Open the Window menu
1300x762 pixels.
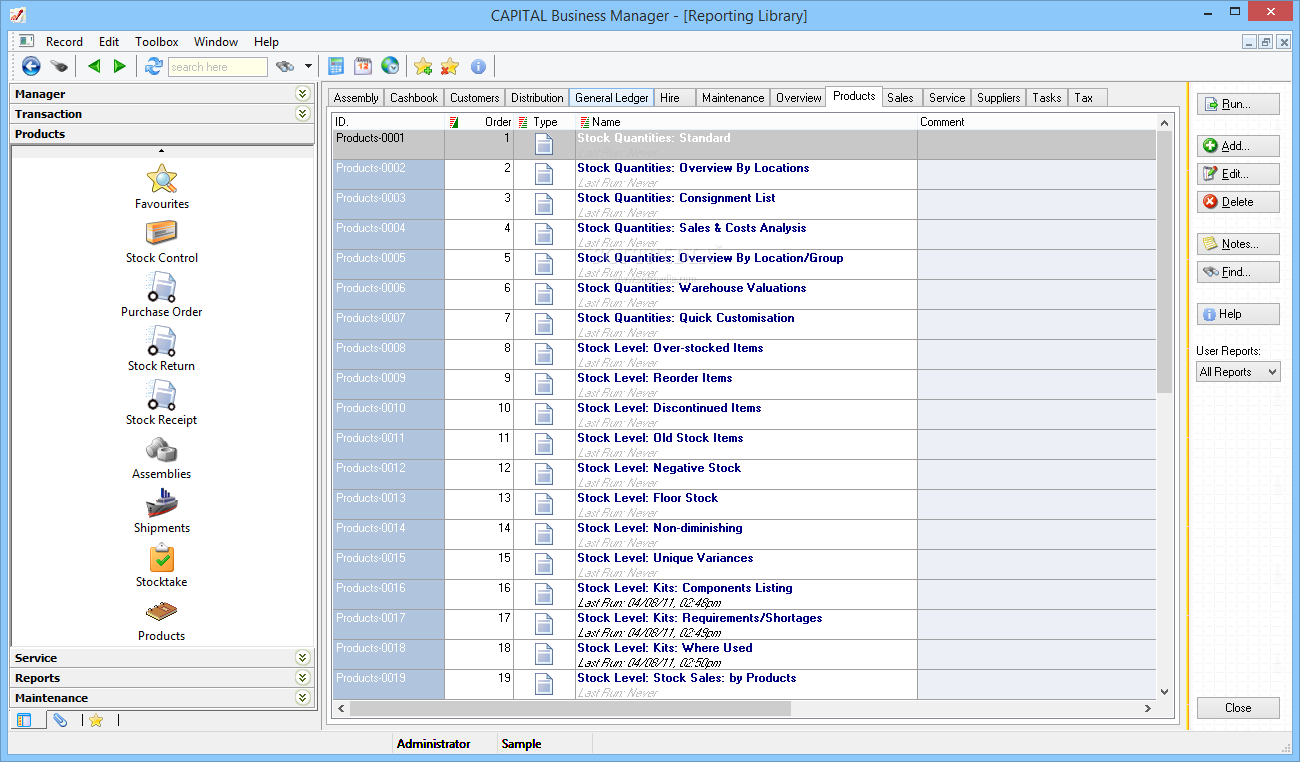tap(216, 42)
